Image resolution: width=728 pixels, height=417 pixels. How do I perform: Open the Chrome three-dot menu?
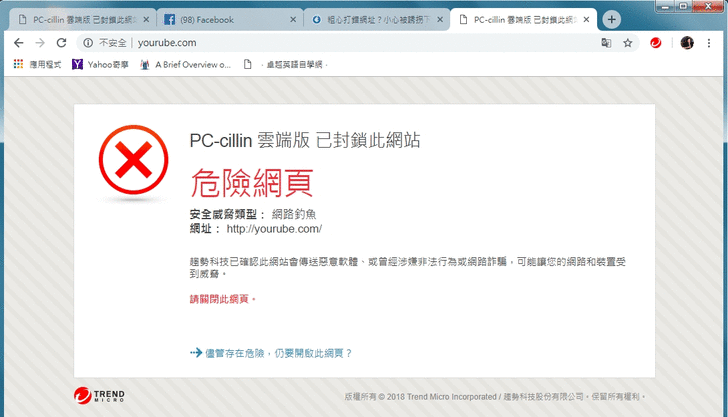[x=708, y=43]
